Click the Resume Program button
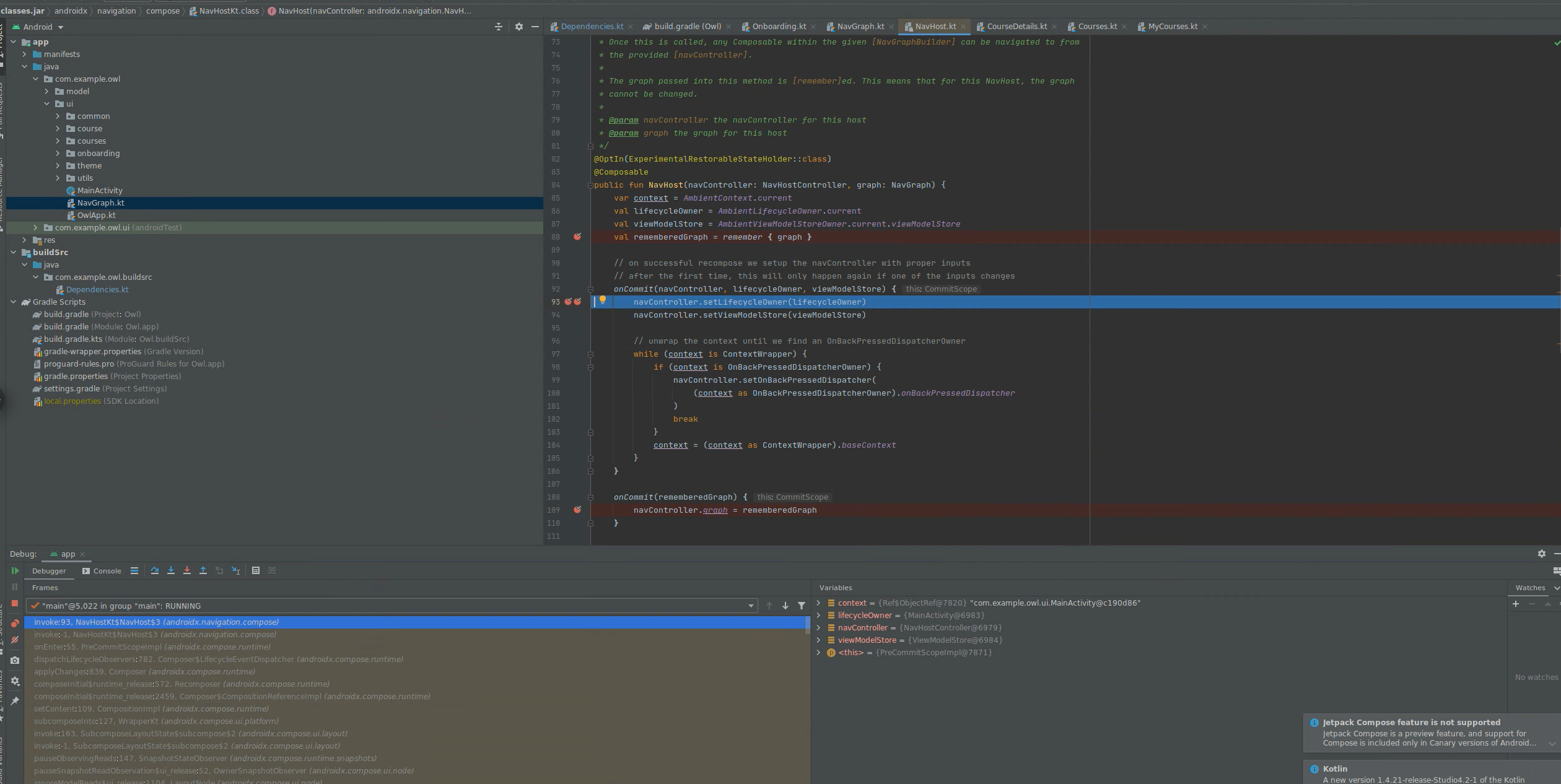Image resolution: width=1561 pixels, height=784 pixels. (15, 571)
